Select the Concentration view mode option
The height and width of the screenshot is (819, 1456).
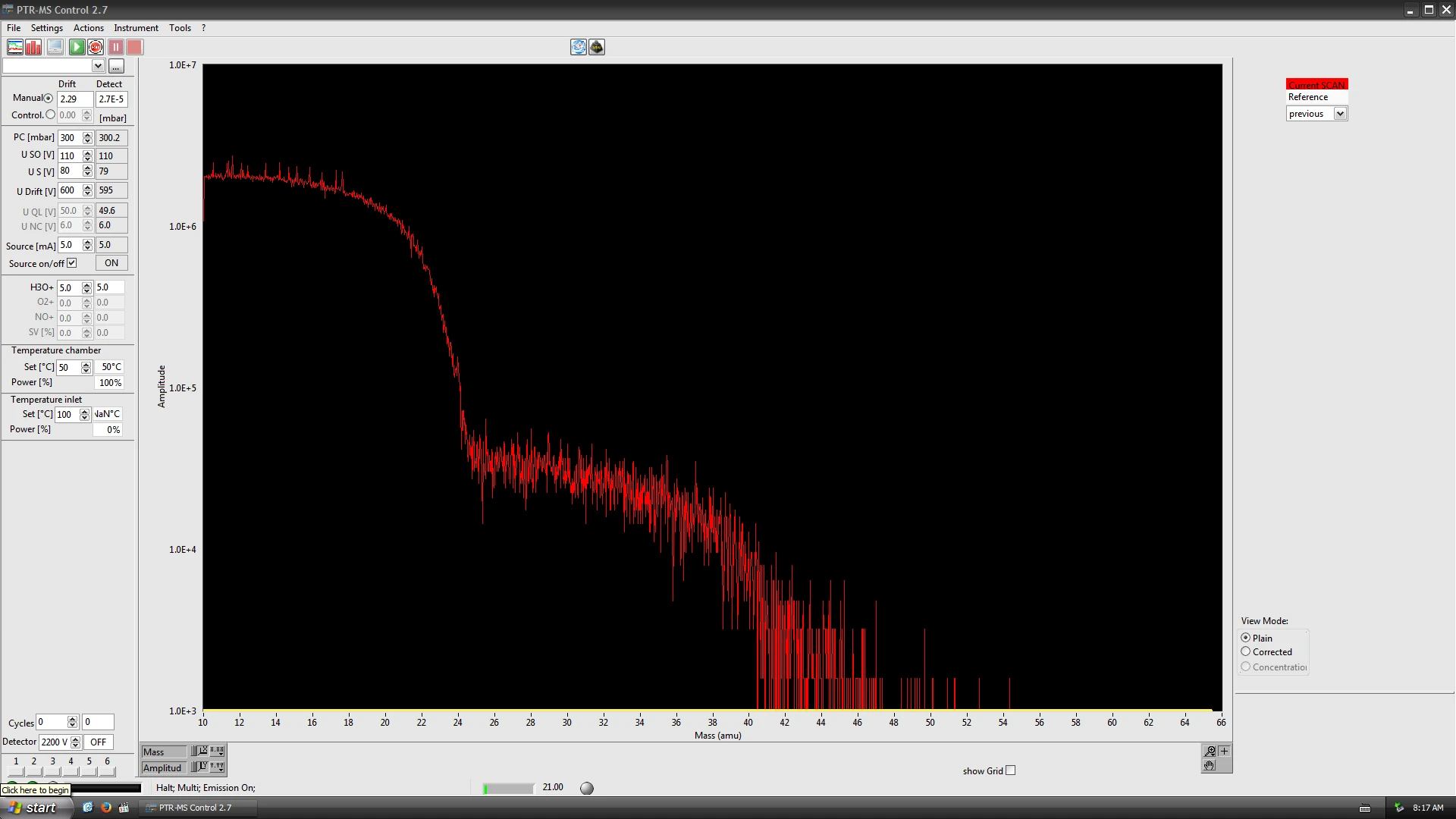pyautogui.click(x=1245, y=667)
